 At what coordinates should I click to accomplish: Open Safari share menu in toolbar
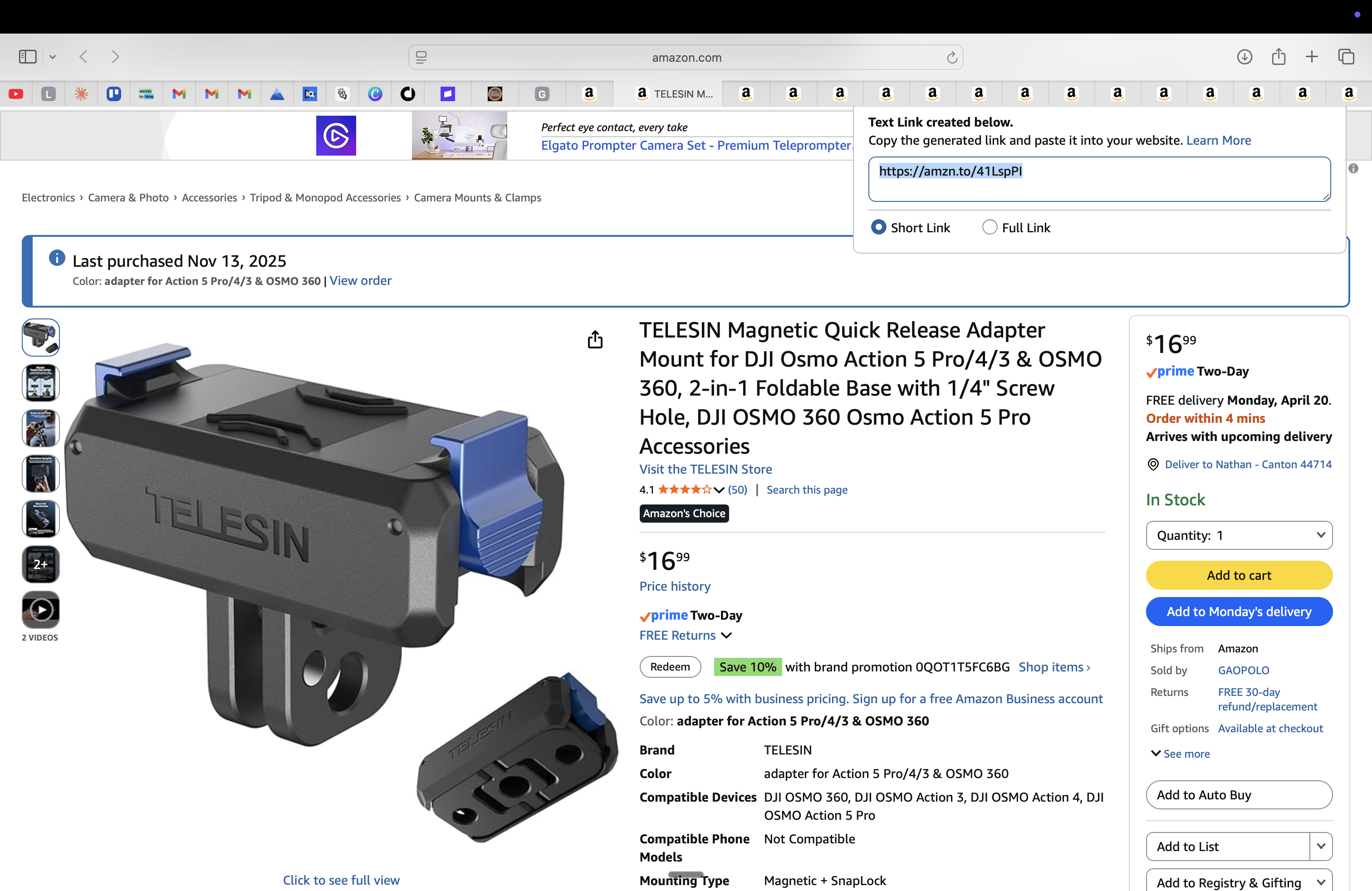pyautogui.click(x=1279, y=56)
